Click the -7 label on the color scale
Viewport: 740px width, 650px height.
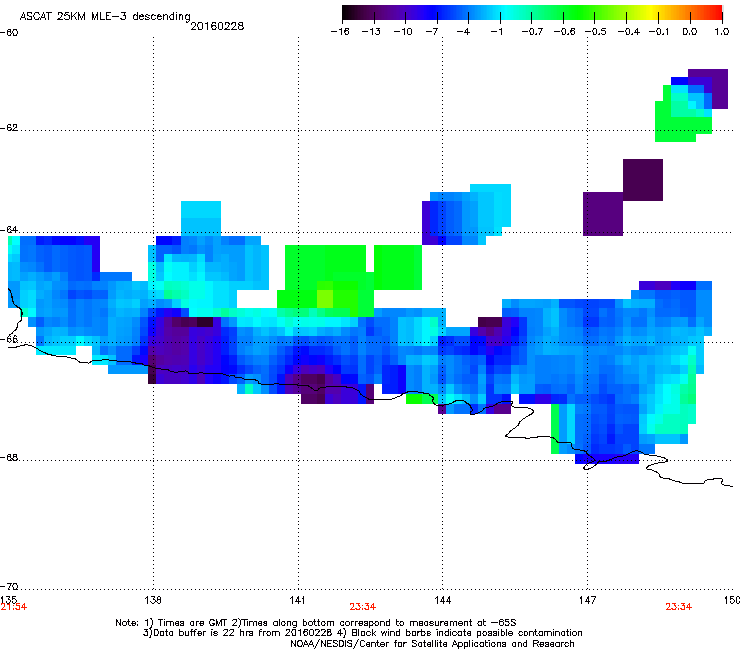[x=432, y=32]
